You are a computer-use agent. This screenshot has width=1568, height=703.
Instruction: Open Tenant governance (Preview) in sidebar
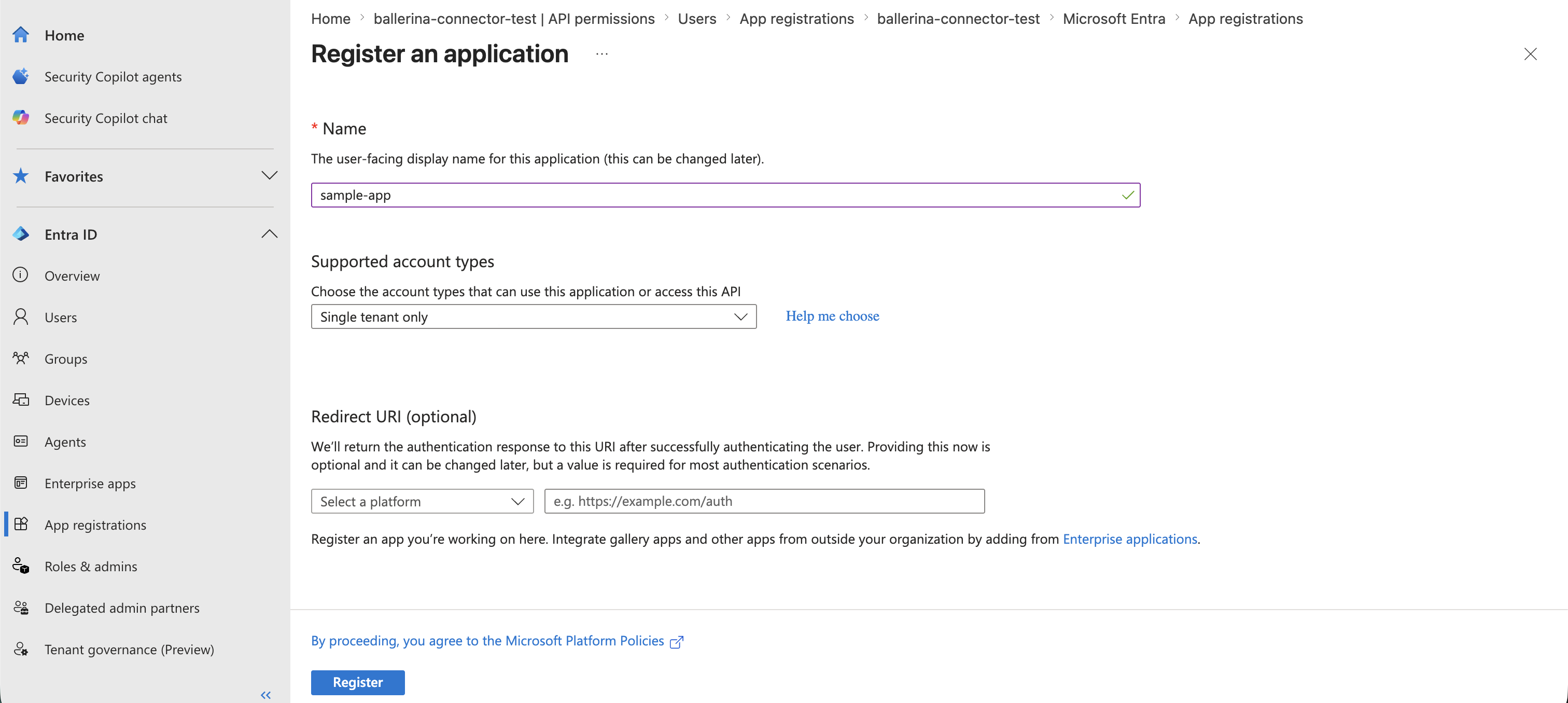click(x=129, y=650)
